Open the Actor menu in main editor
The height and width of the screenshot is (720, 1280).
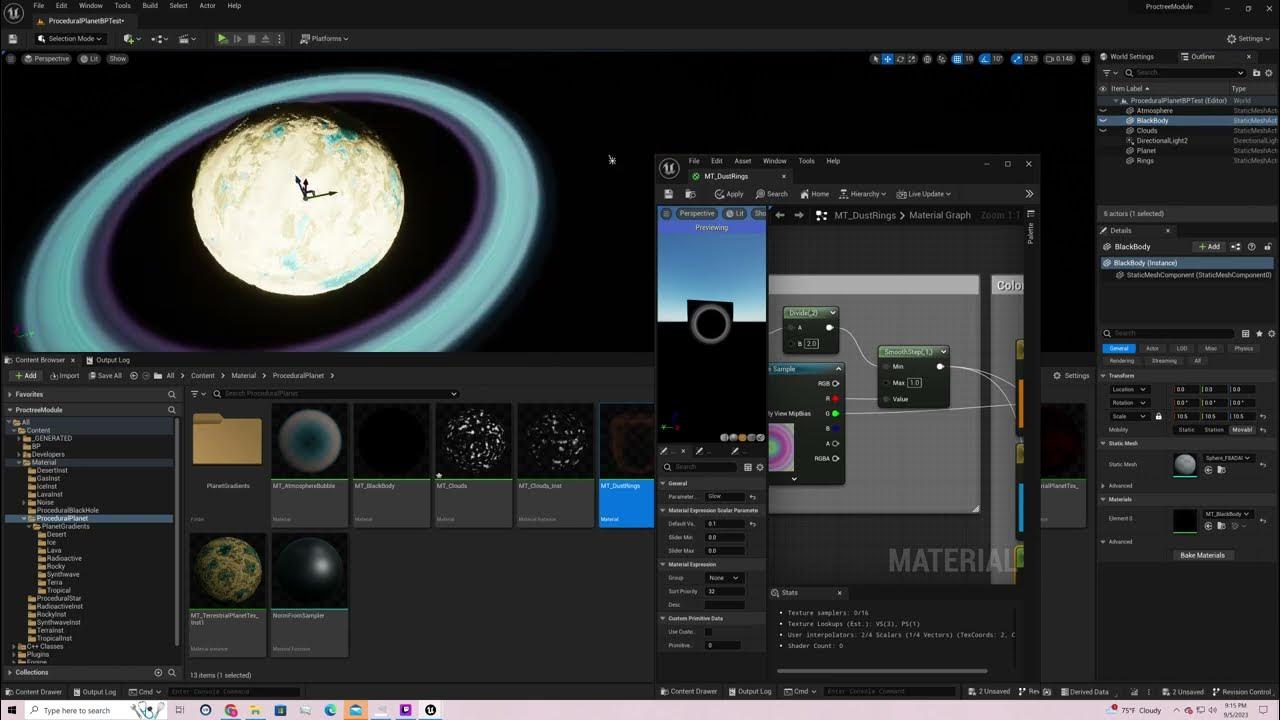click(x=207, y=6)
